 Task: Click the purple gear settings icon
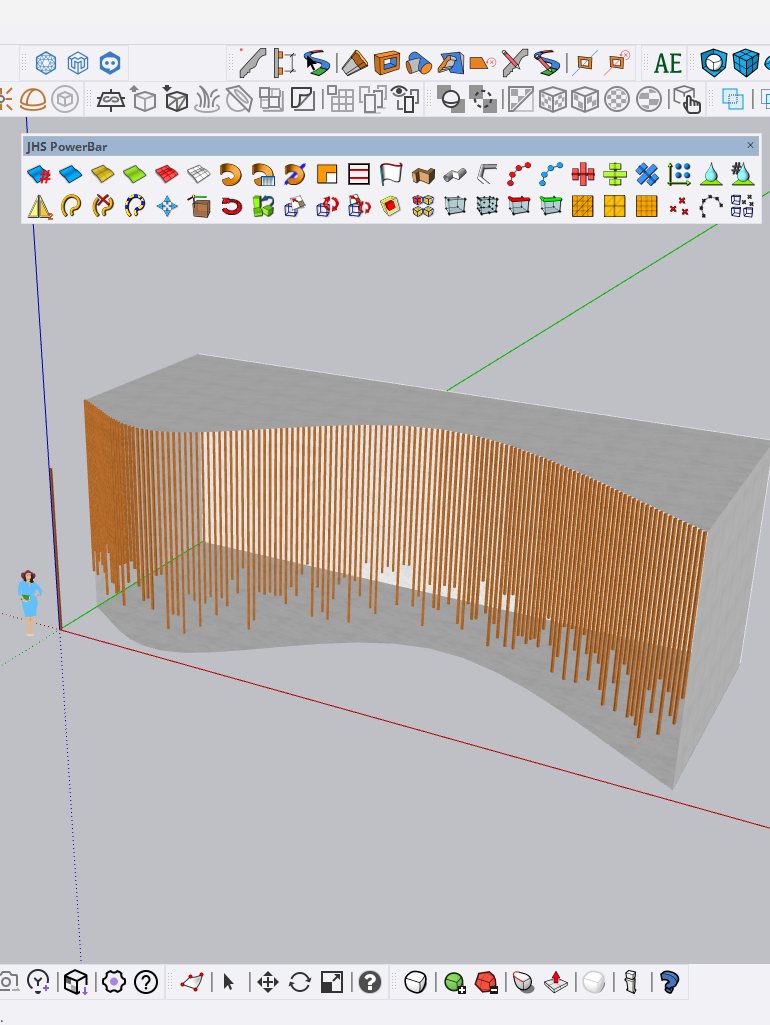pyautogui.click(x=114, y=982)
